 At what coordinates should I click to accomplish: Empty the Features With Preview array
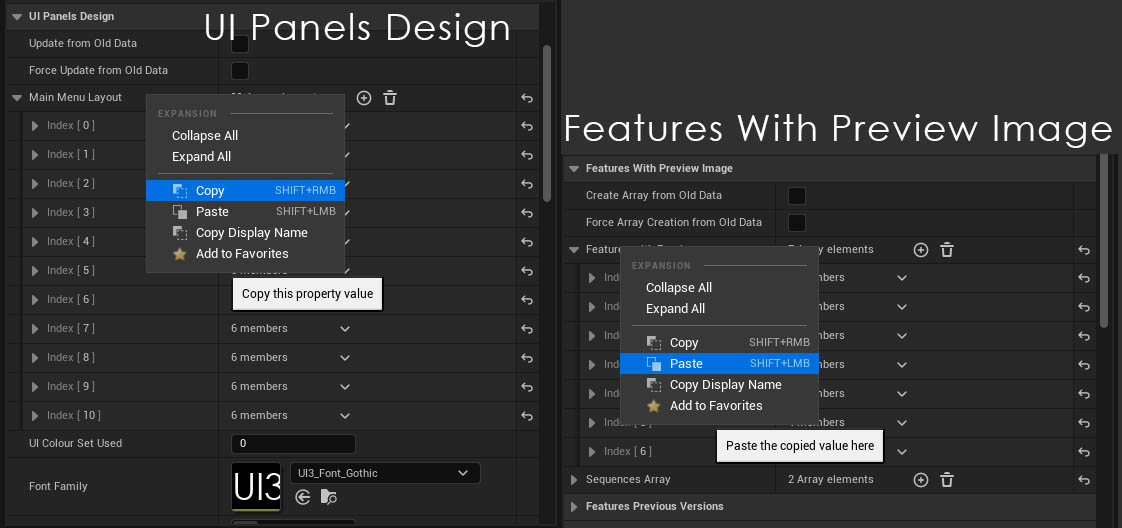pos(947,250)
